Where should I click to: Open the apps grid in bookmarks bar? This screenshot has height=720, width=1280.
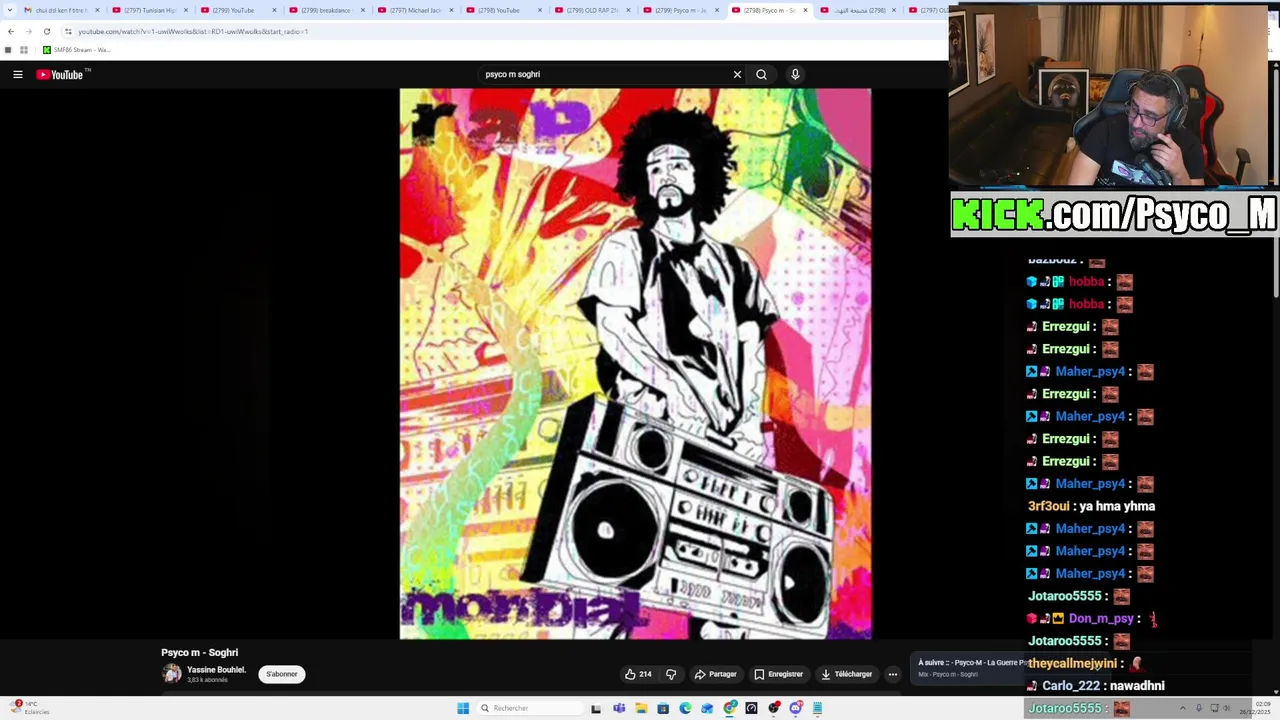23,49
